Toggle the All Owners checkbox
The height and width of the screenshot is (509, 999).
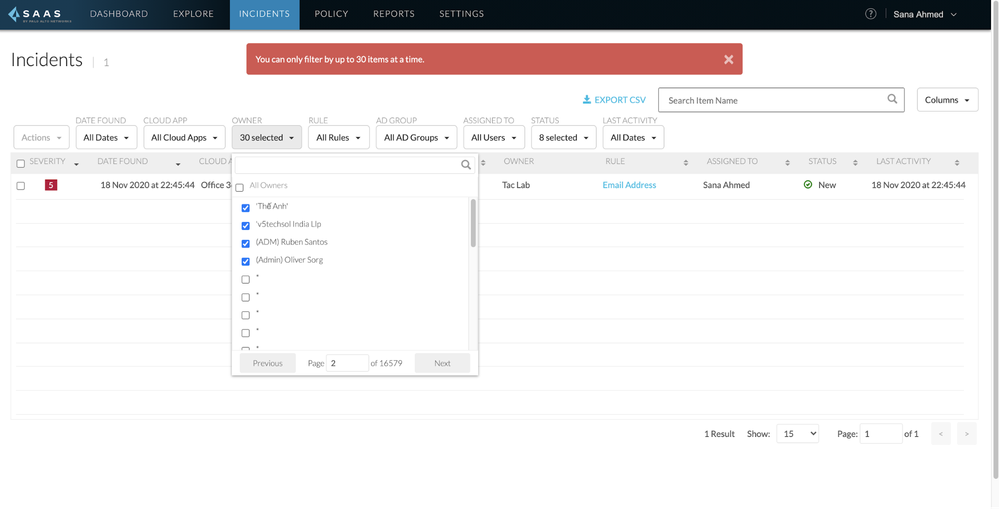240,187
